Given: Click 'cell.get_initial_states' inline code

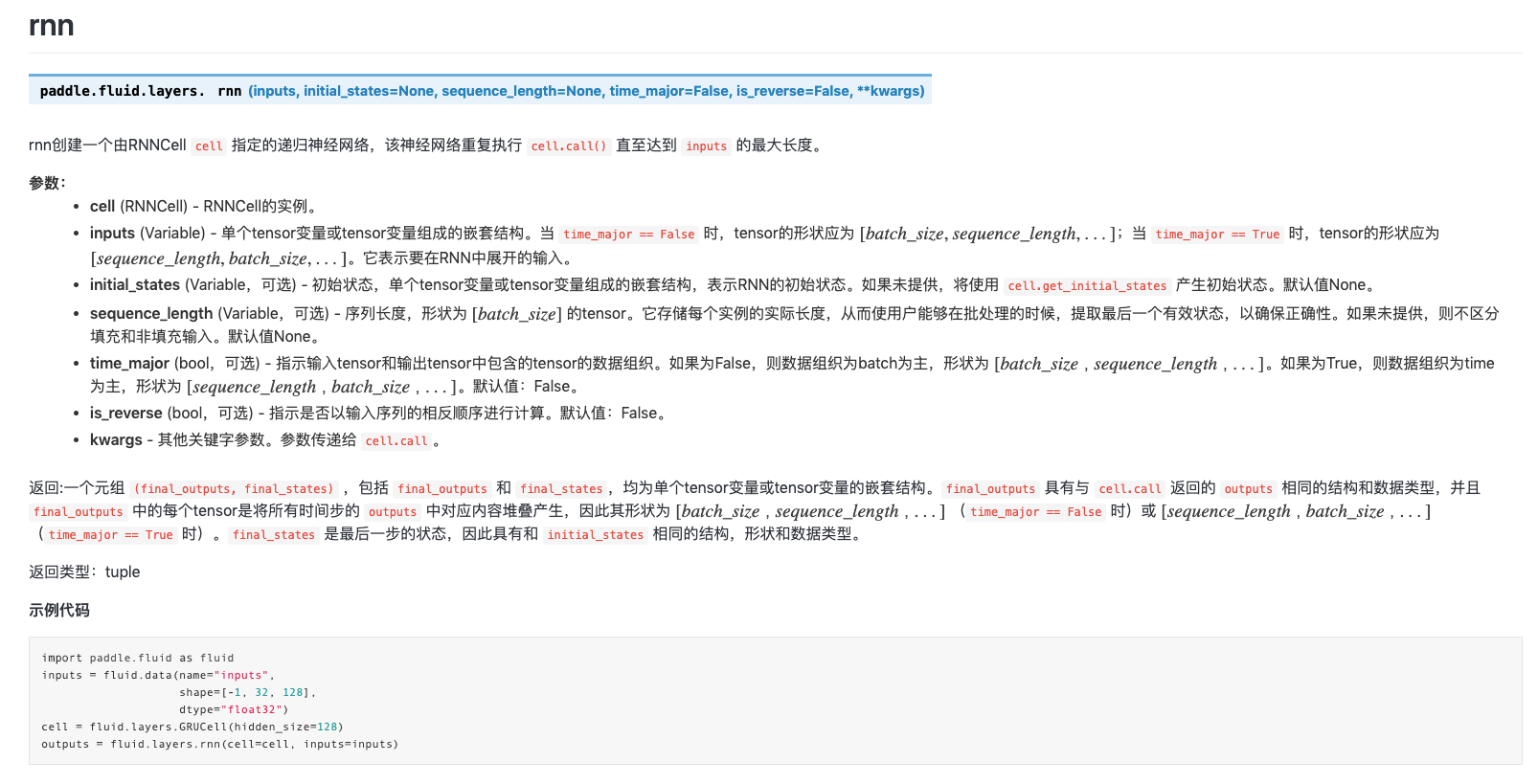Looking at the screenshot, I should tap(1087, 286).
